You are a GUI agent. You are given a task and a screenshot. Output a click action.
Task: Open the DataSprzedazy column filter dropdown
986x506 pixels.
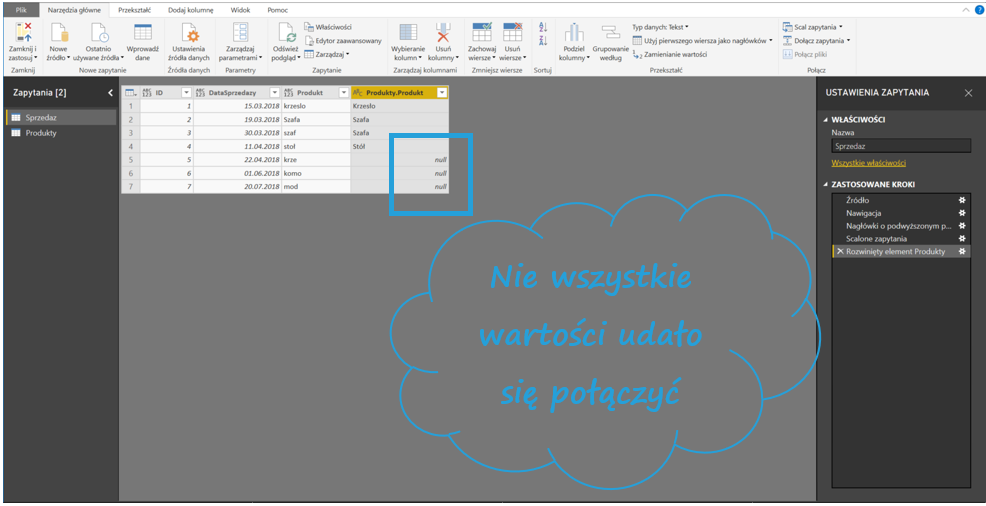[x=274, y=92]
